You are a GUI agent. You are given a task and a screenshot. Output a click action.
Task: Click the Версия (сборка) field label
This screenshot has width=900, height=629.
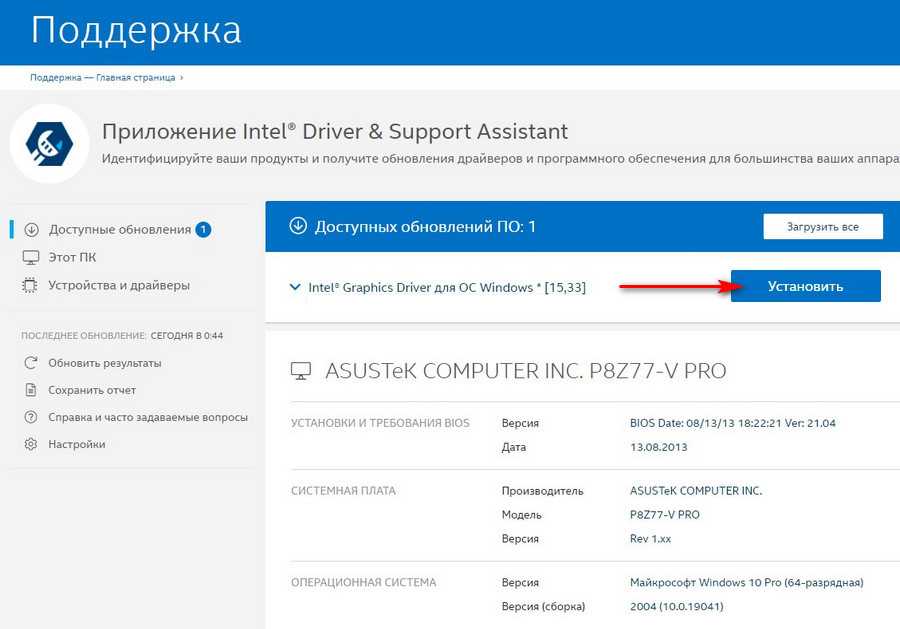click(544, 607)
